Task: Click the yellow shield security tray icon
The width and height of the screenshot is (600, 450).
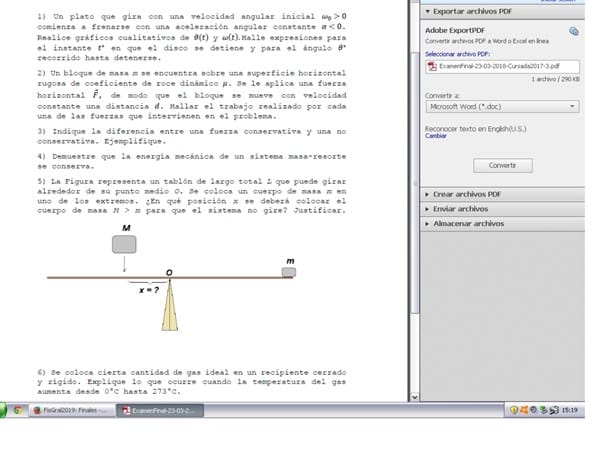Action: (x=514, y=410)
